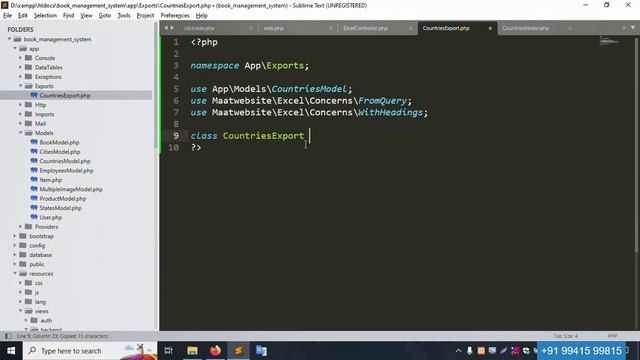Click the tab history back arrow
The image size is (640, 360).
click(x=166, y=28)
